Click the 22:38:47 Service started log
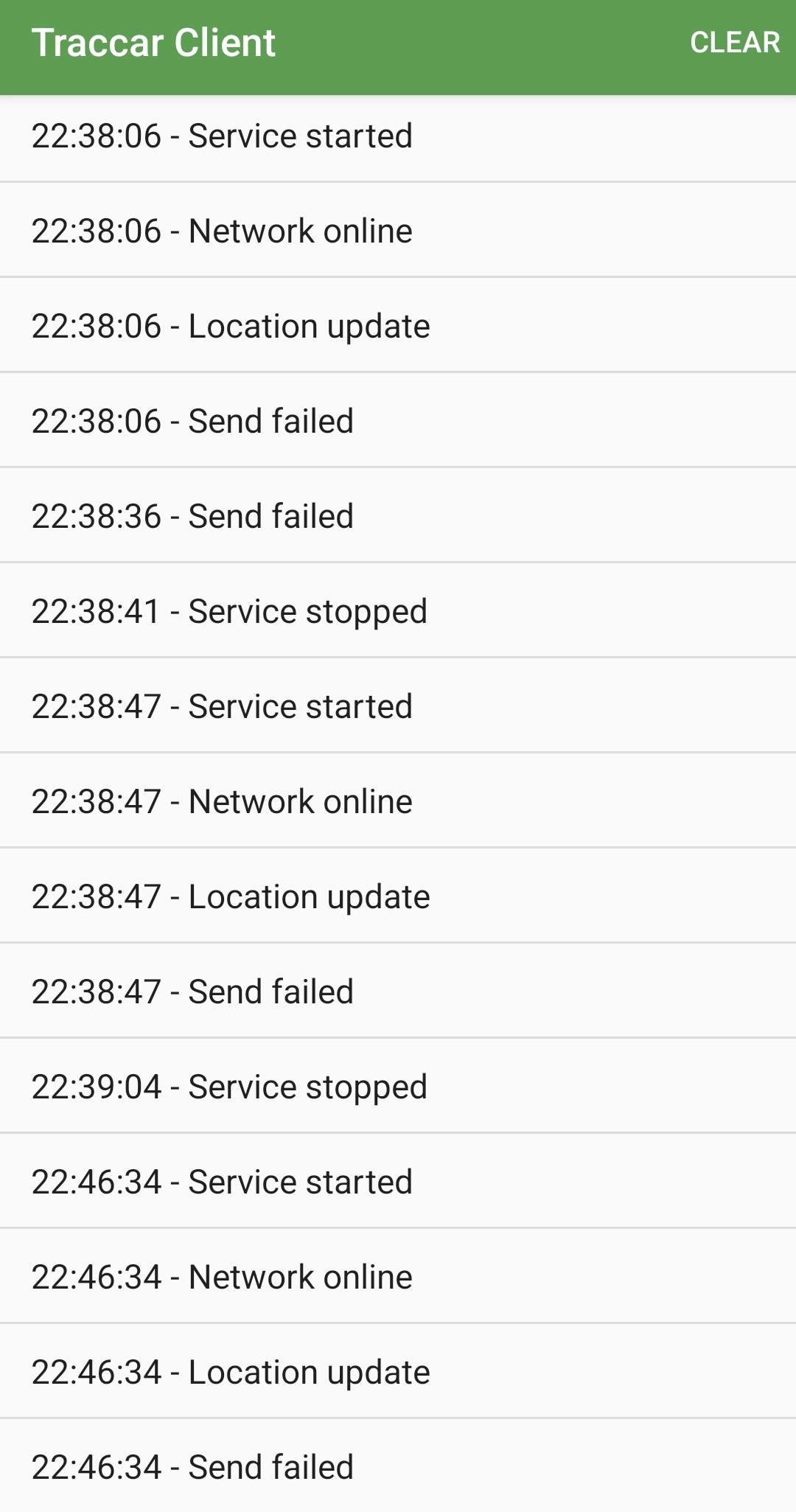 221,706
